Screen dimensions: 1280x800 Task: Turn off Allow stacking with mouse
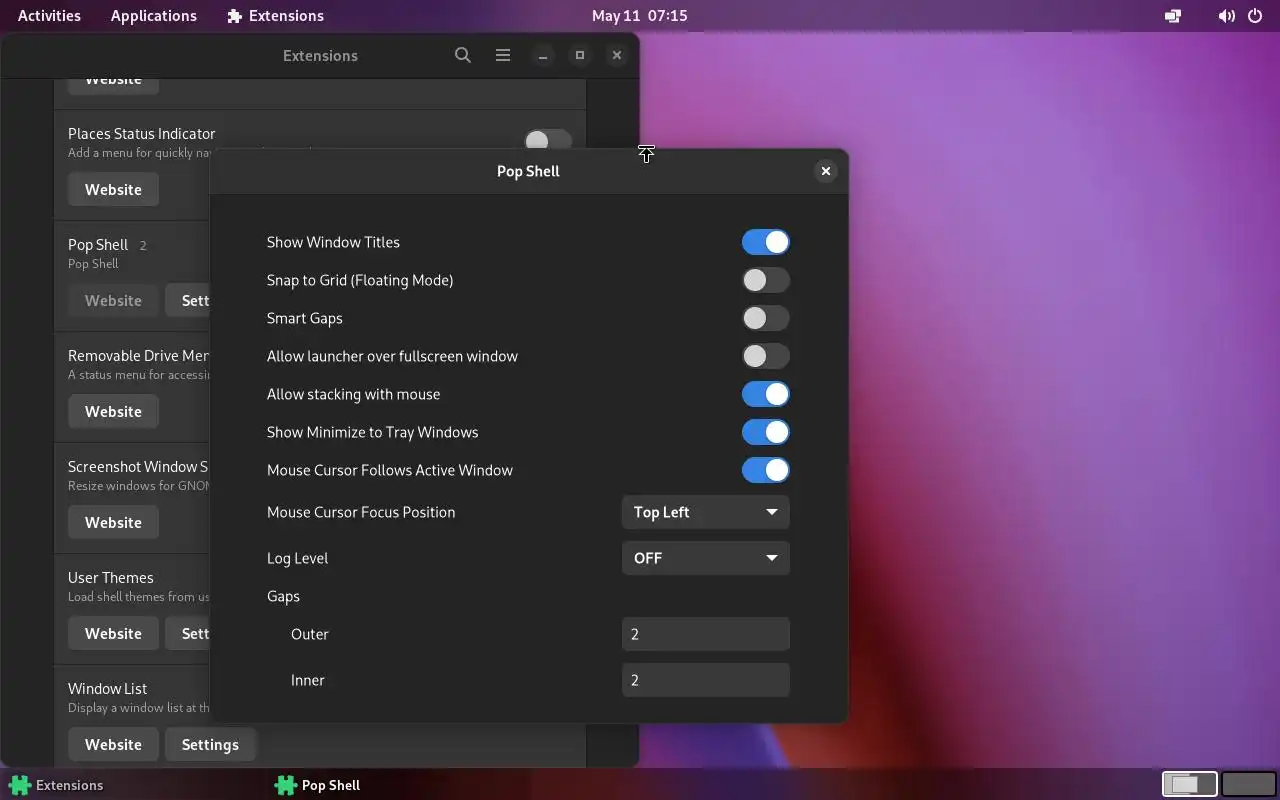766,394
